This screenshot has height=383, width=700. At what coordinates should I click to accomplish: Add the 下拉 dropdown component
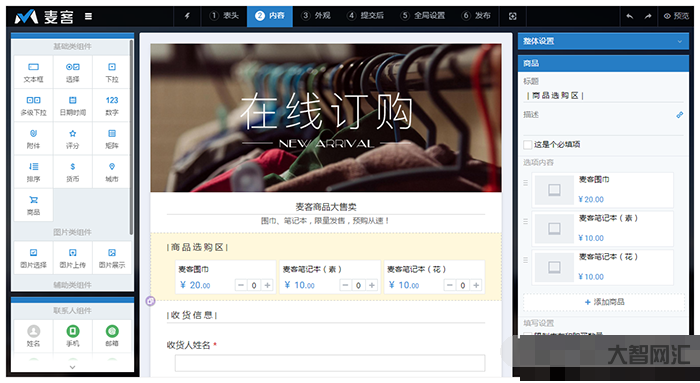[x=112, y=72]
